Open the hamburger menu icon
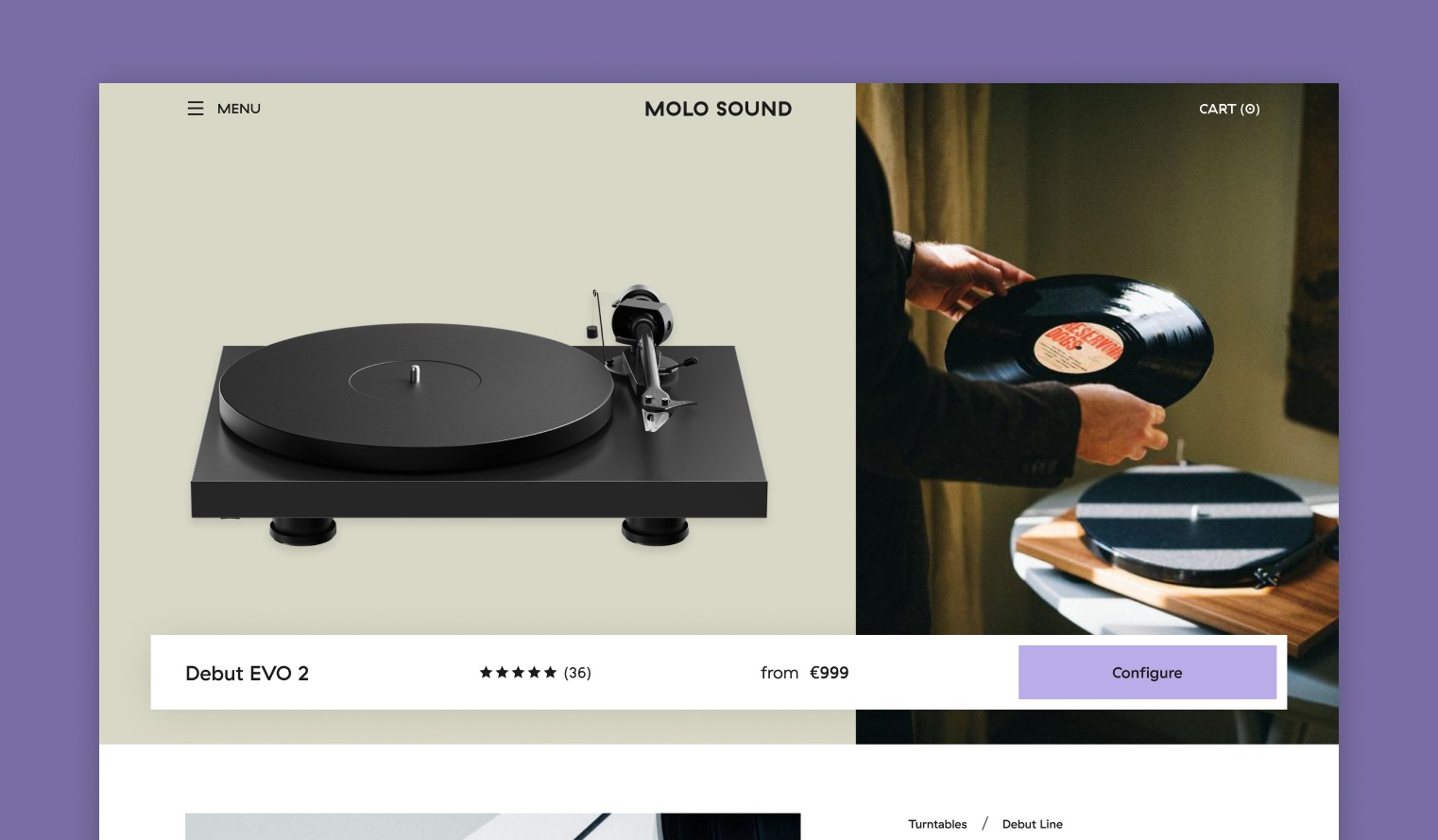 point(196,109)
